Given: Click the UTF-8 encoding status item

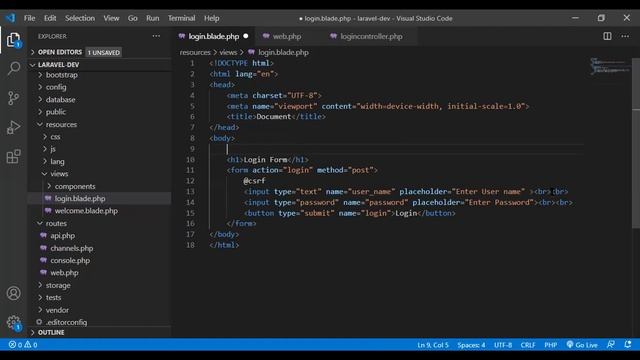Looking at the screenshot, I should 503,345.
